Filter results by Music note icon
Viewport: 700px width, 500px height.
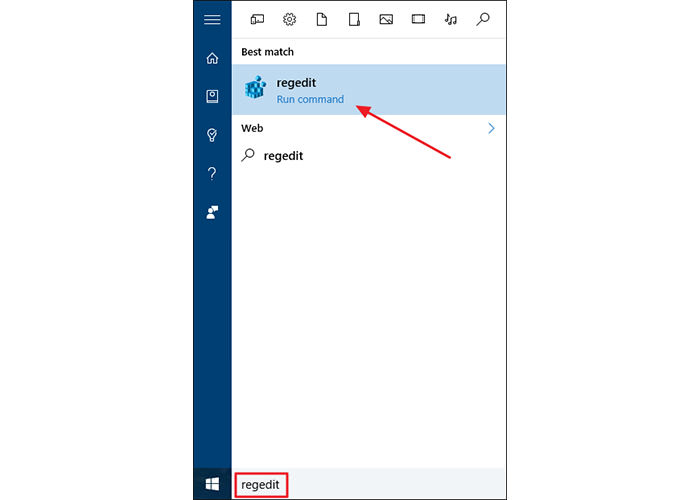tap(451, 19)
